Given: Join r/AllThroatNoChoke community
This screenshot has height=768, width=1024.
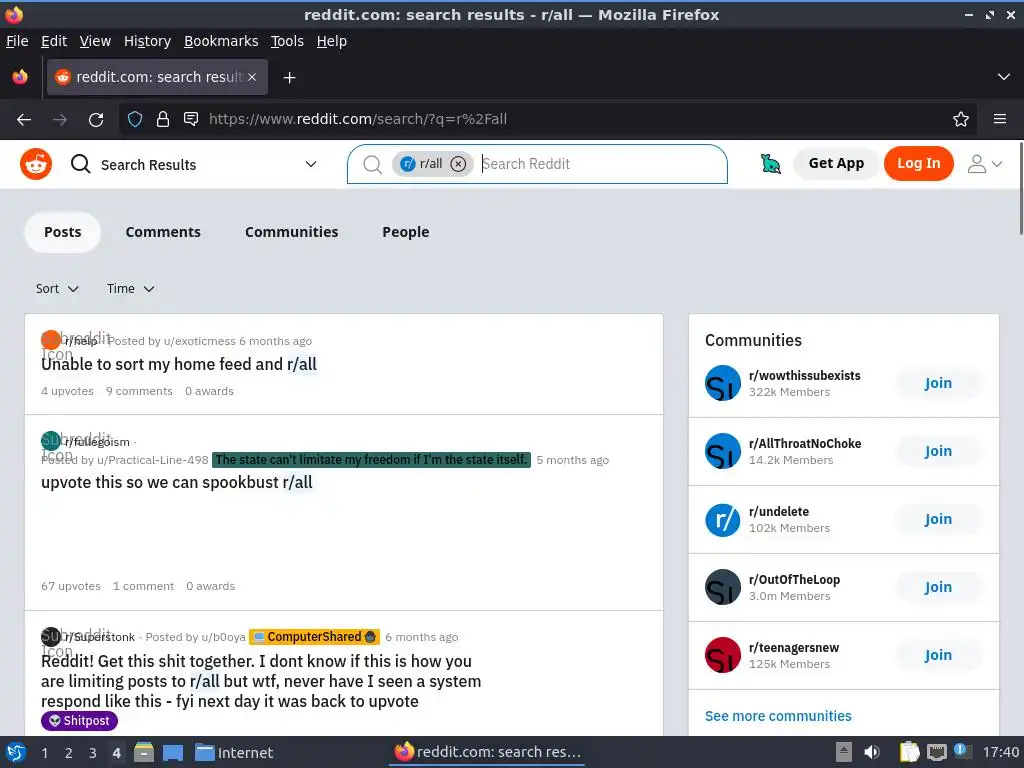Looking at the screenshot, I should (938, 451).
